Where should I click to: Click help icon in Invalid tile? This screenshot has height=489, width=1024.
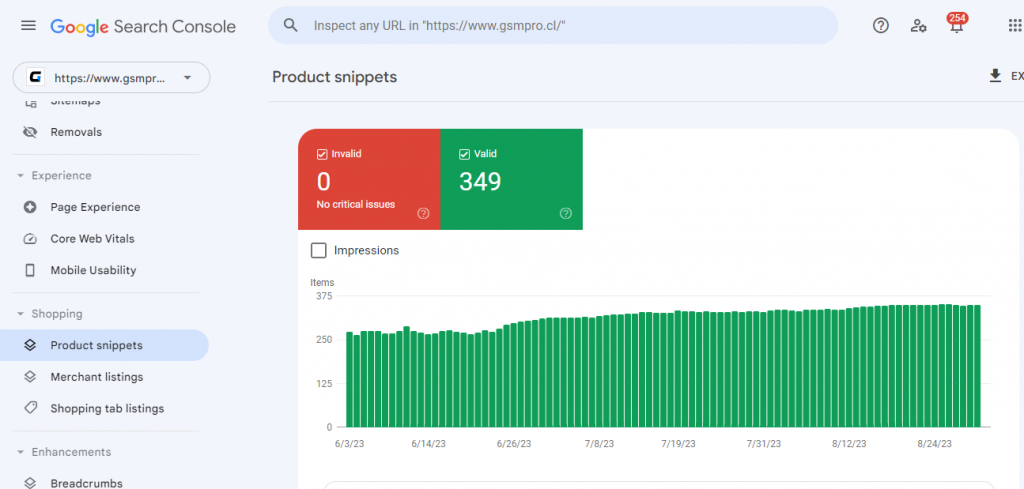coord(423,213)
